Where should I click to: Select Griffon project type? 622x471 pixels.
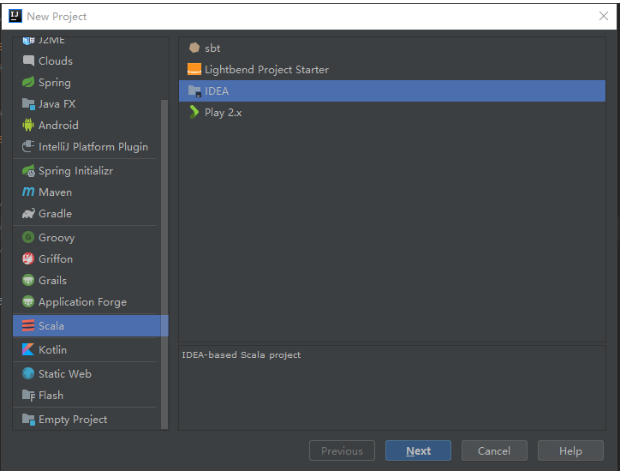point(86,259)
